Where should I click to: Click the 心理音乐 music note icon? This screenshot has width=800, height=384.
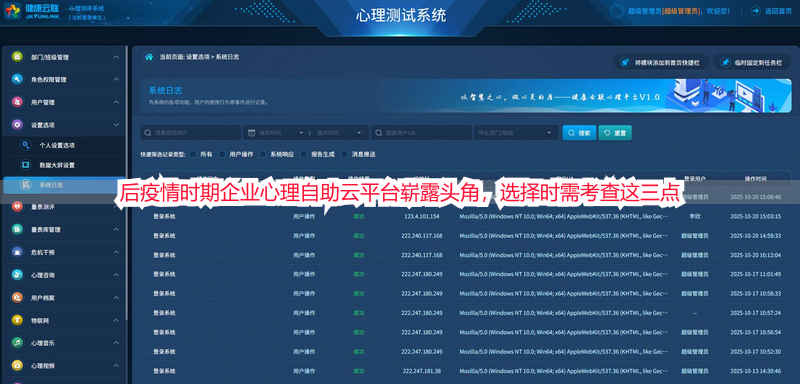(17, 343)
